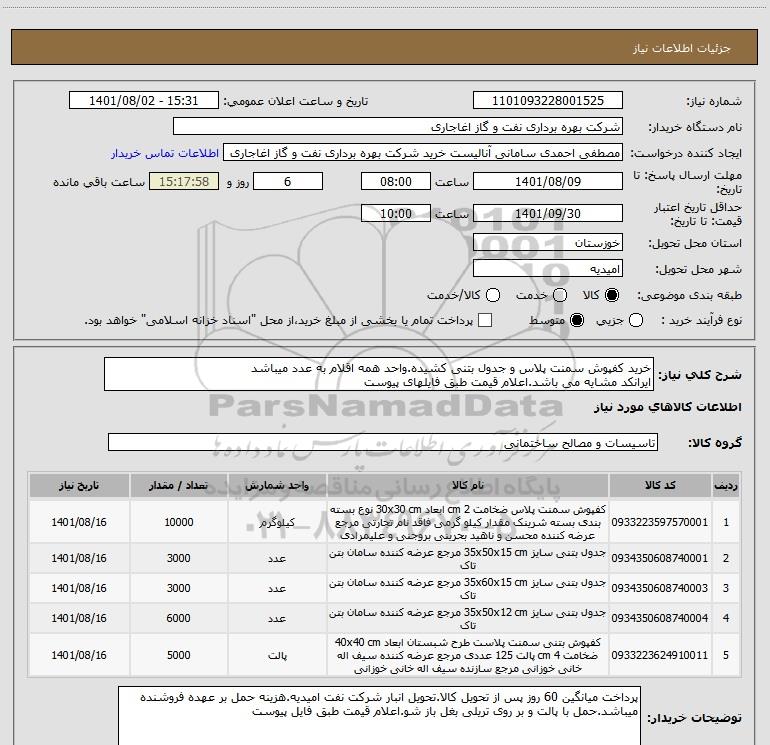Viewport: 770px width, 745px height.
Task: Click the price validity date 1401/09/30
Action: pyautogui.click(x=548, y=213)
